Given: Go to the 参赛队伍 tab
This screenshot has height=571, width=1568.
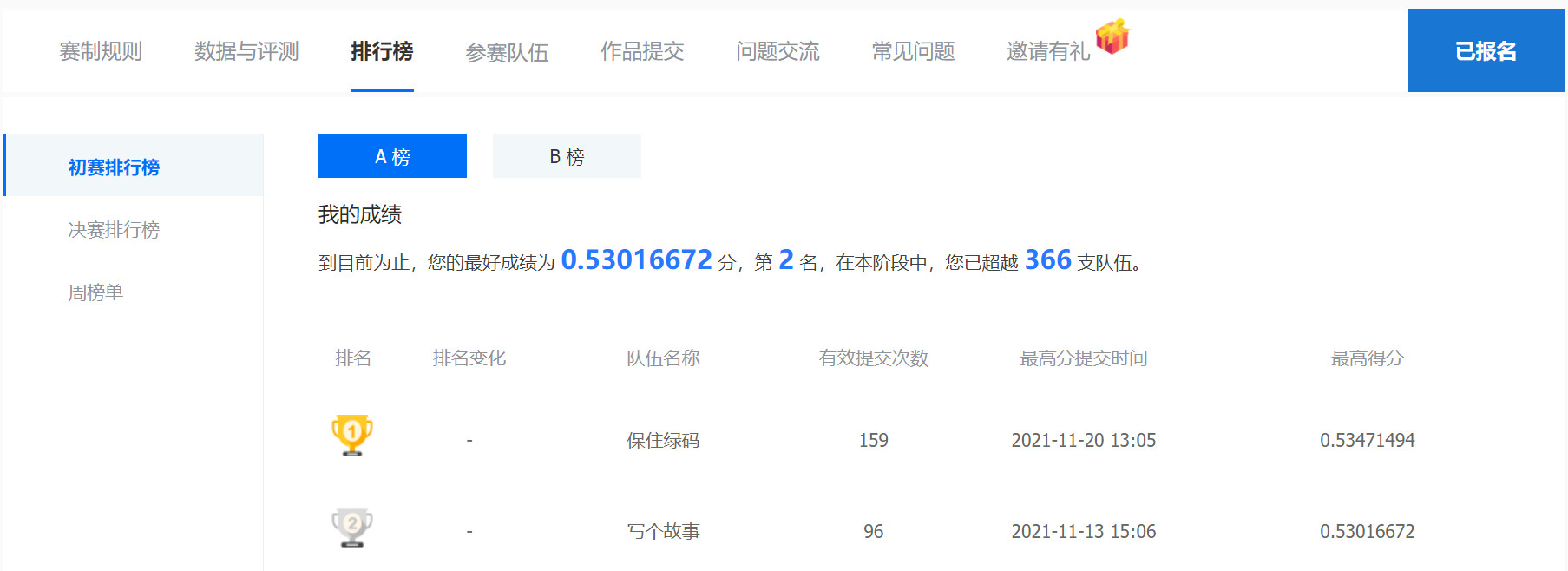Looking at the screenshot, I should pos(507,52).
